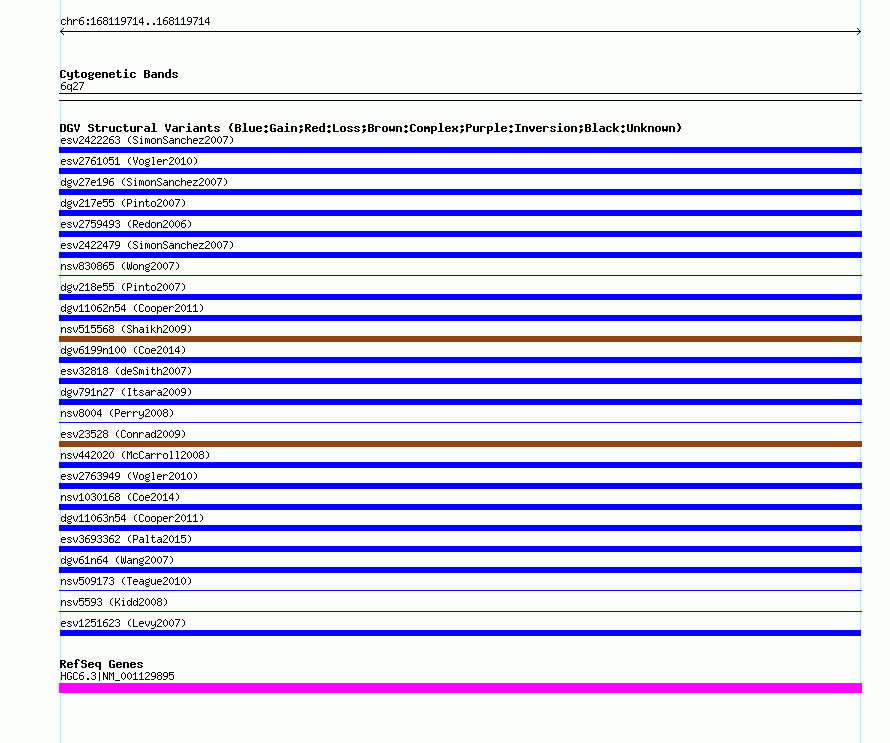This screenshot has height=743, width=890.
Task: Click the blue bar under esv2759493
Action: (x=460, y=234)
